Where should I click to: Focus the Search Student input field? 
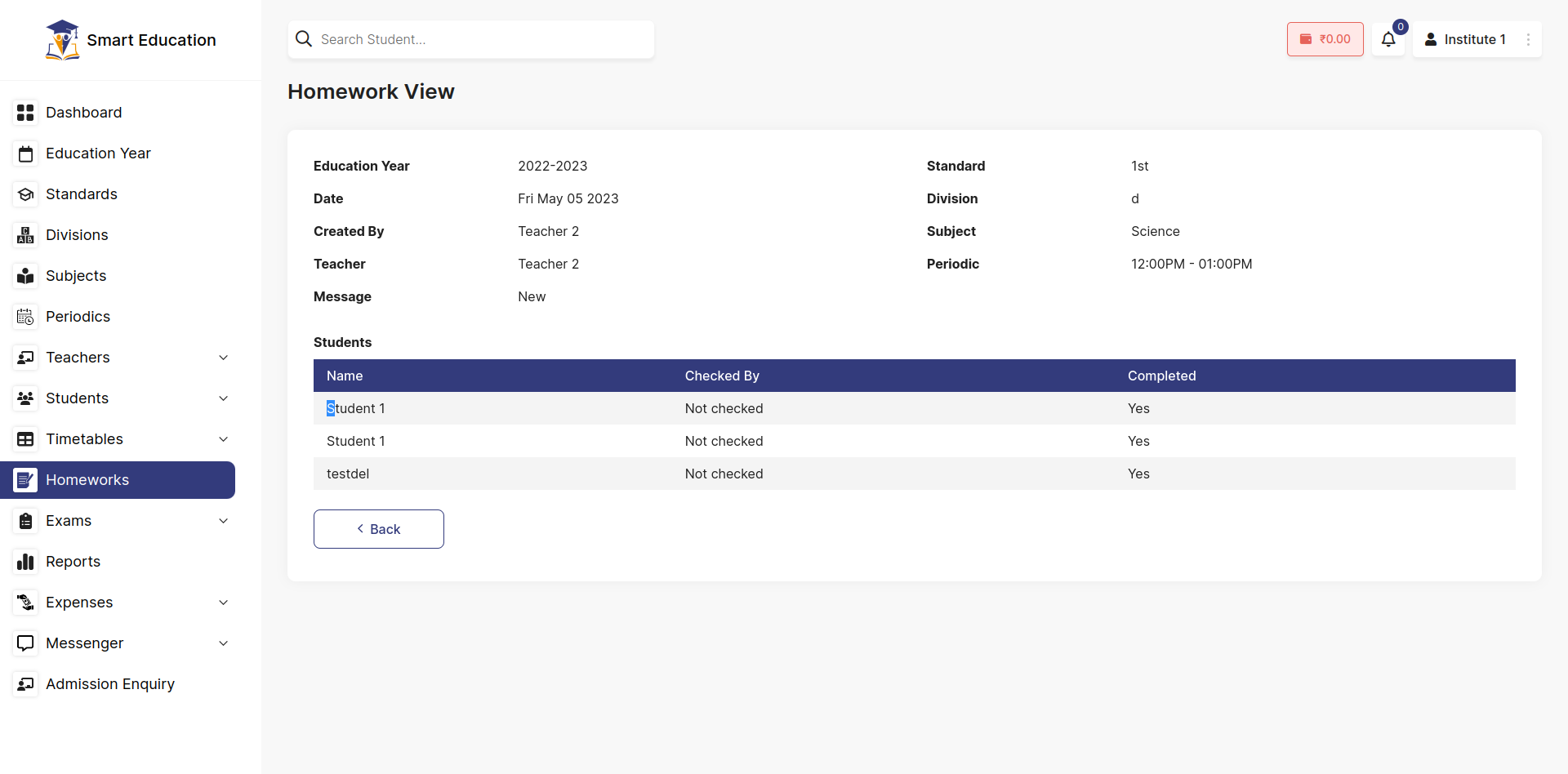click(x=471, y=39)
